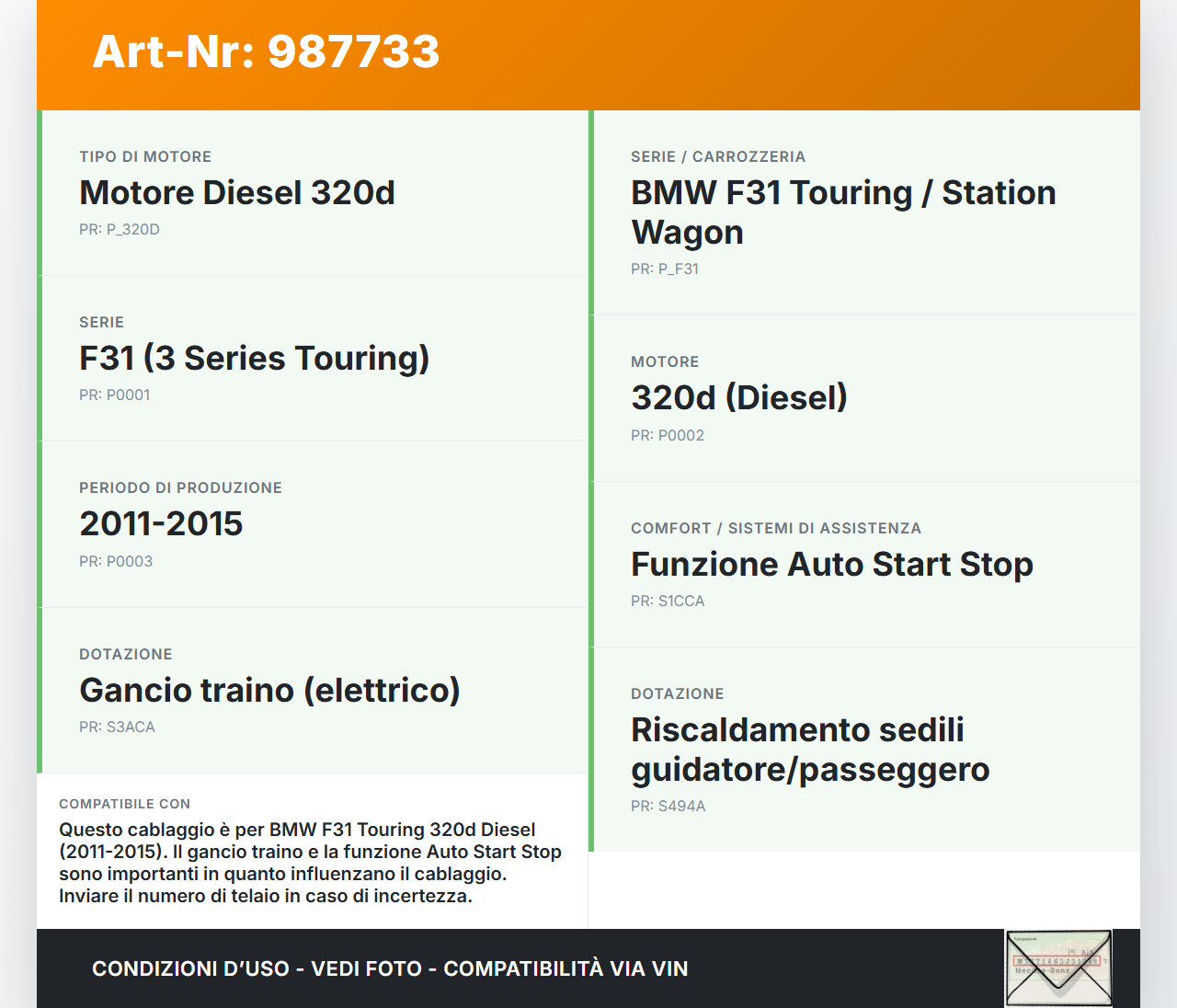Click the Gancio traino (elettrico) entry
The width and height of the screenshot is (1177, 1008).
(269, 691)
